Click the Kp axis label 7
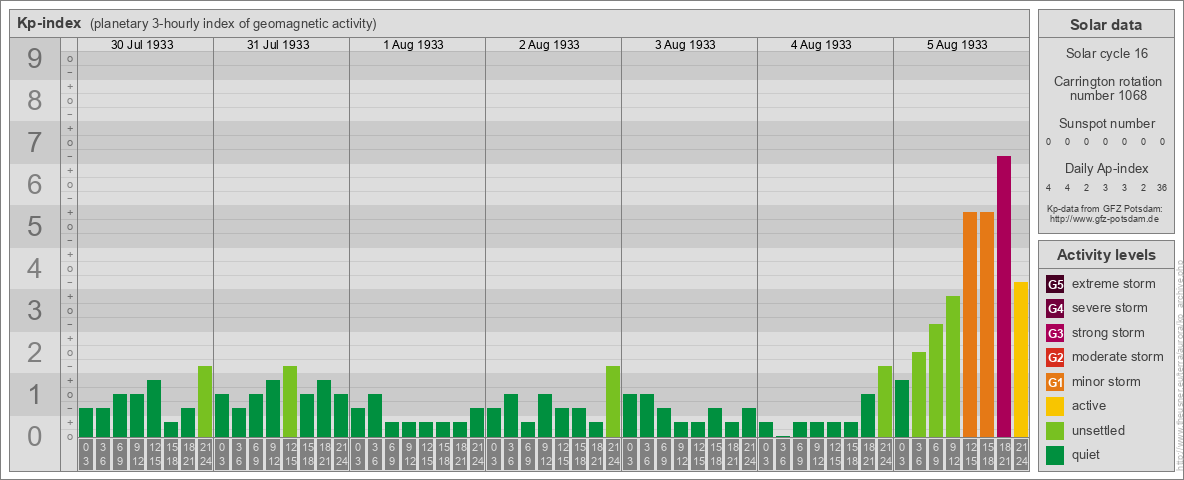This screenshot has width=1184, height=480. point(34,143)
